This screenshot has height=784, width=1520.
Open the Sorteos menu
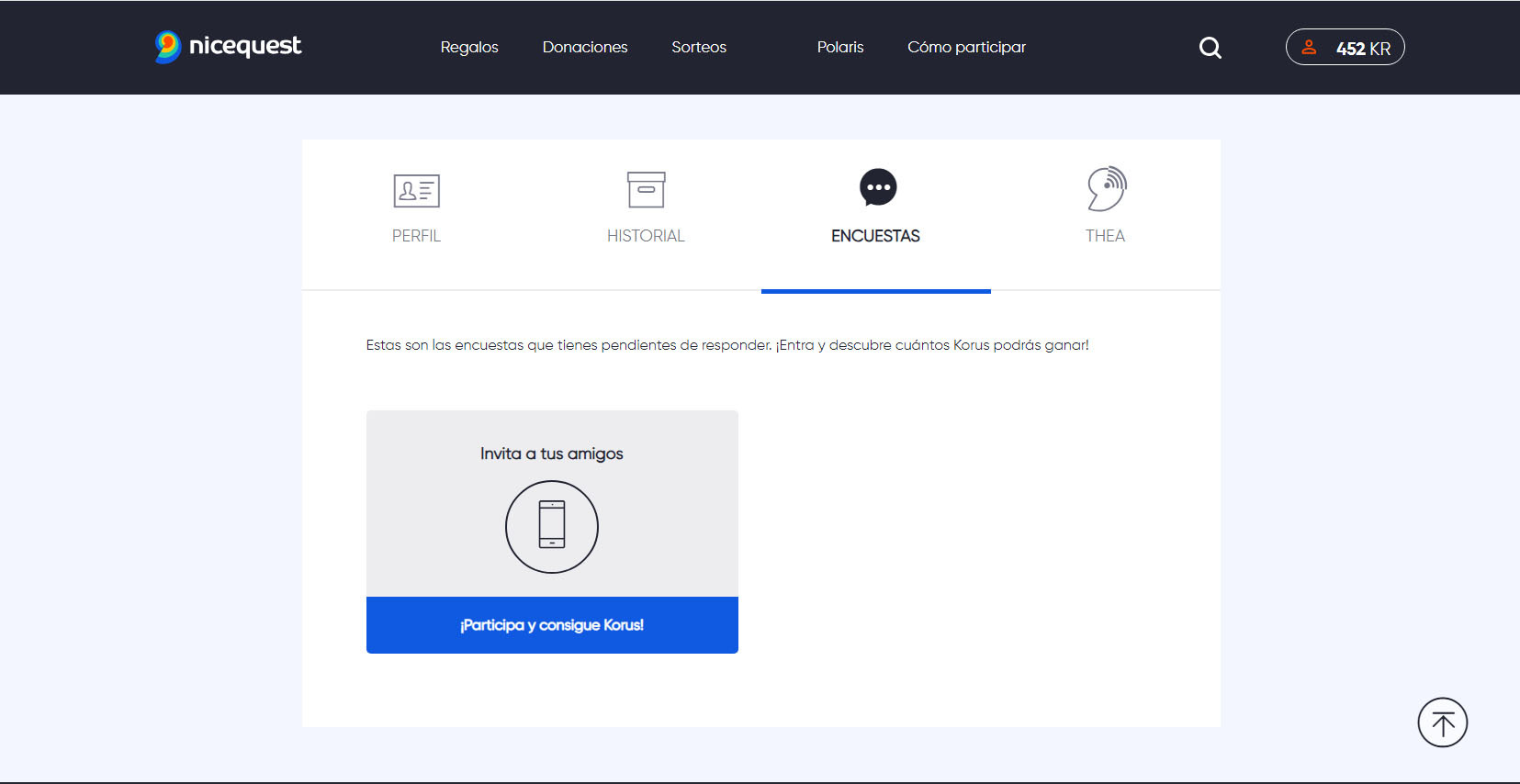click(x=699, y=47)
